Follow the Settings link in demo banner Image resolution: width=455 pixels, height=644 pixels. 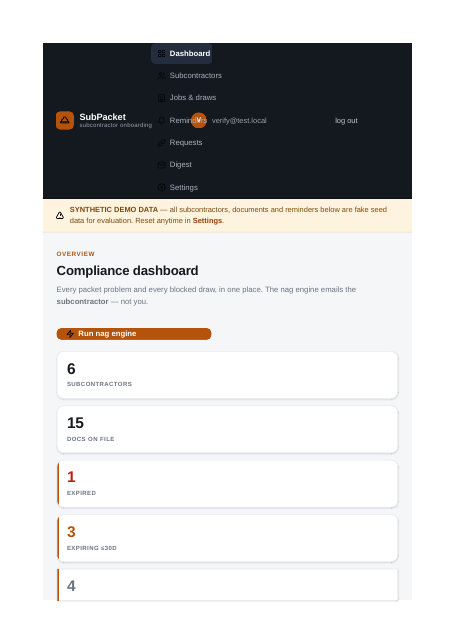coord(207,221)
